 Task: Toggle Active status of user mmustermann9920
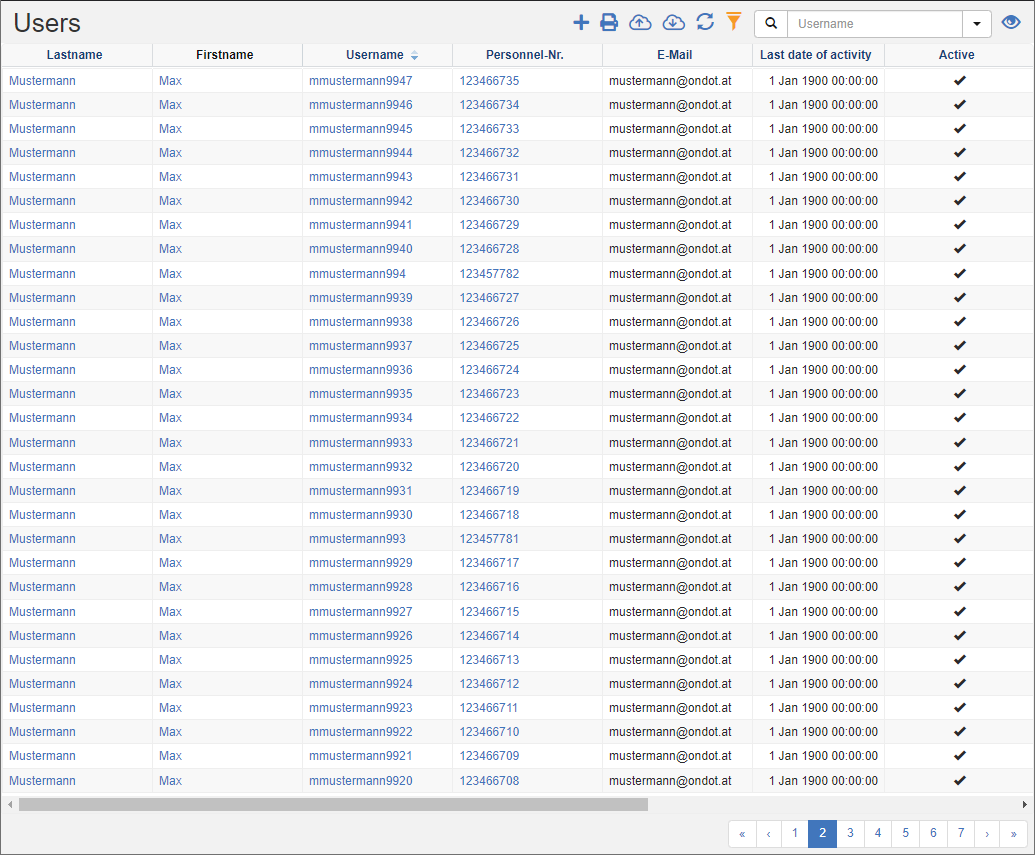coord(960,780)
